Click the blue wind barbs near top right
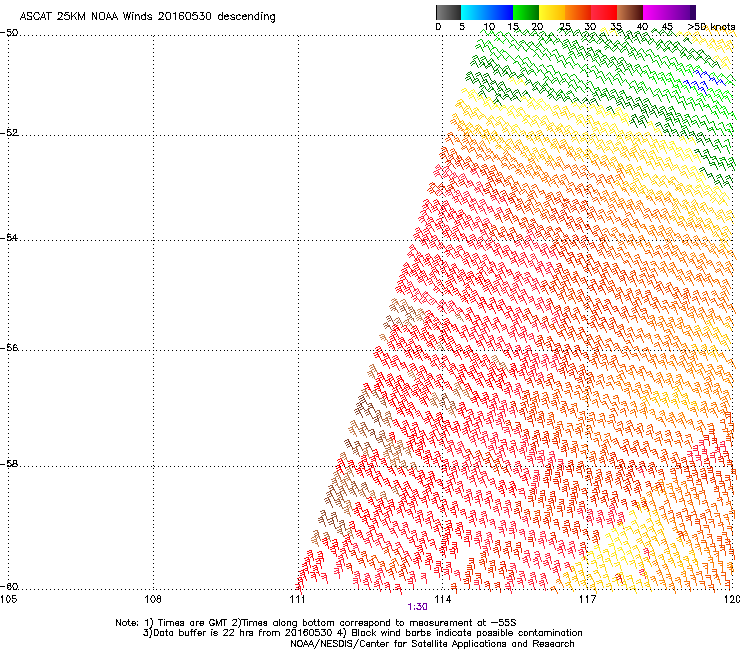Viewport: 740px width, 650px height. click(x=704, y=81)
